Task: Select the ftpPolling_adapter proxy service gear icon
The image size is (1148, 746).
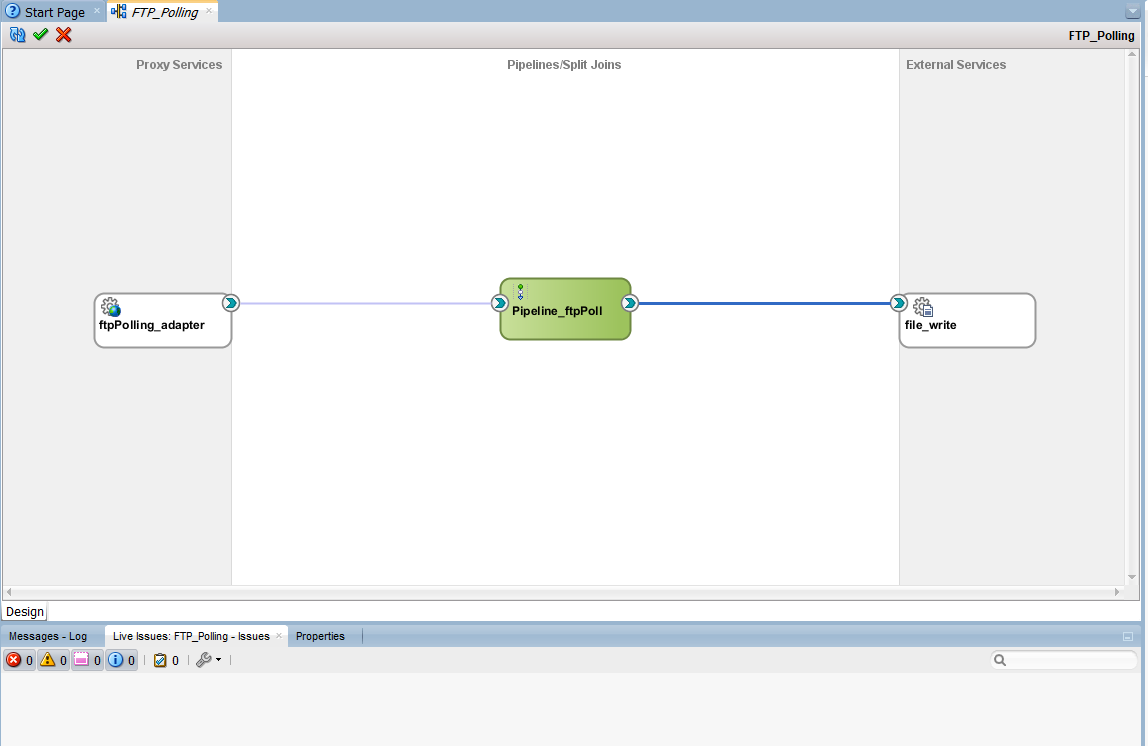Action: [x=111, y=307]
